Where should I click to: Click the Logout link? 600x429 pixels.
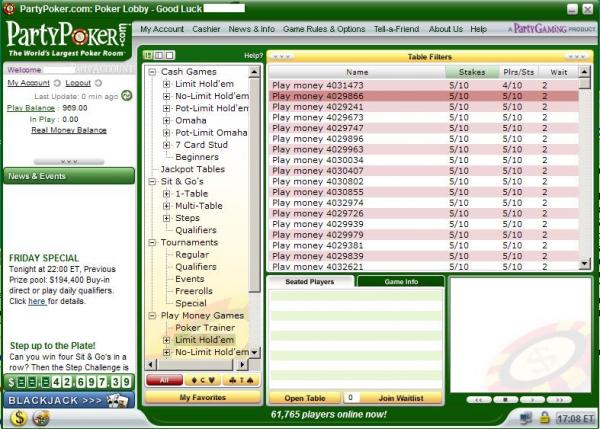[78, 83]
